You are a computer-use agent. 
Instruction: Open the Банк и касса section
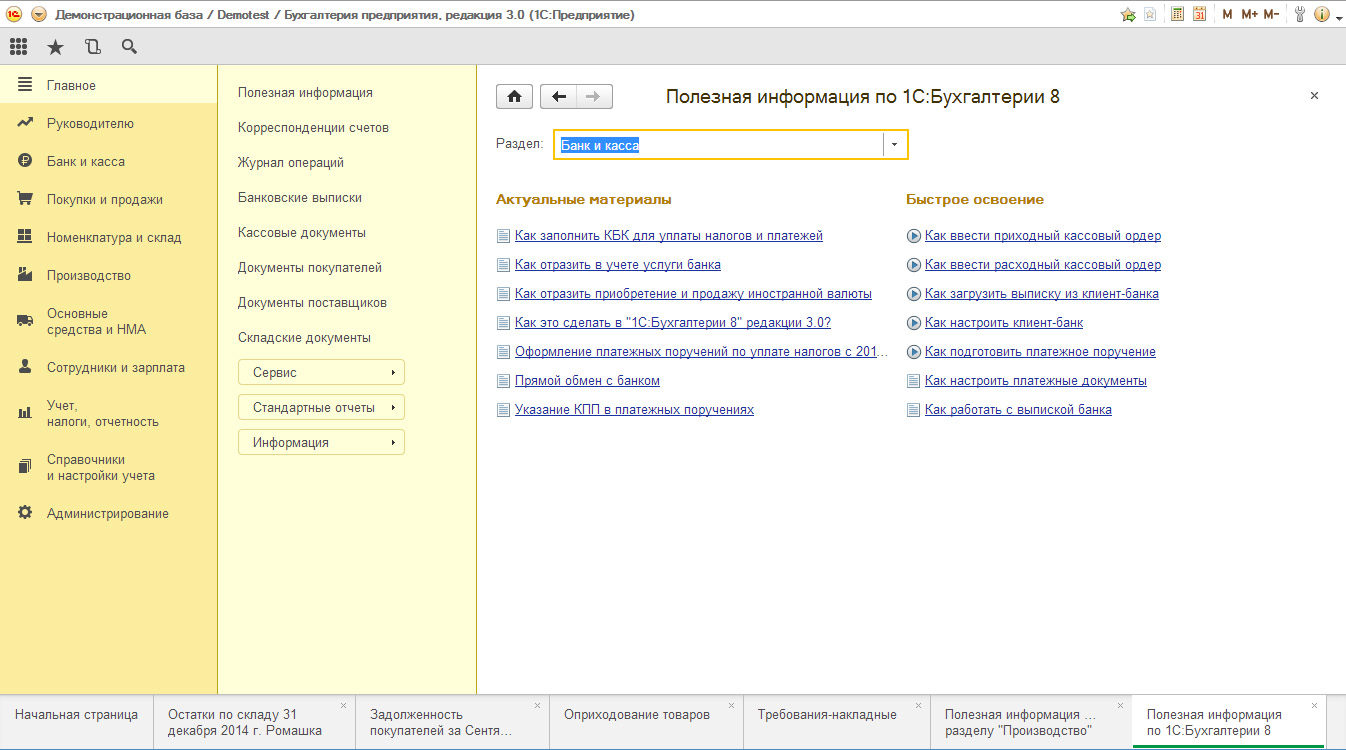pyautogui.click(x=108, y=162)
